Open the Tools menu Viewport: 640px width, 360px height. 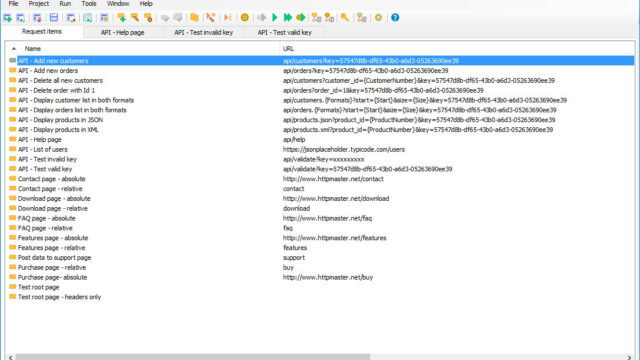click(x=89, y=4)
